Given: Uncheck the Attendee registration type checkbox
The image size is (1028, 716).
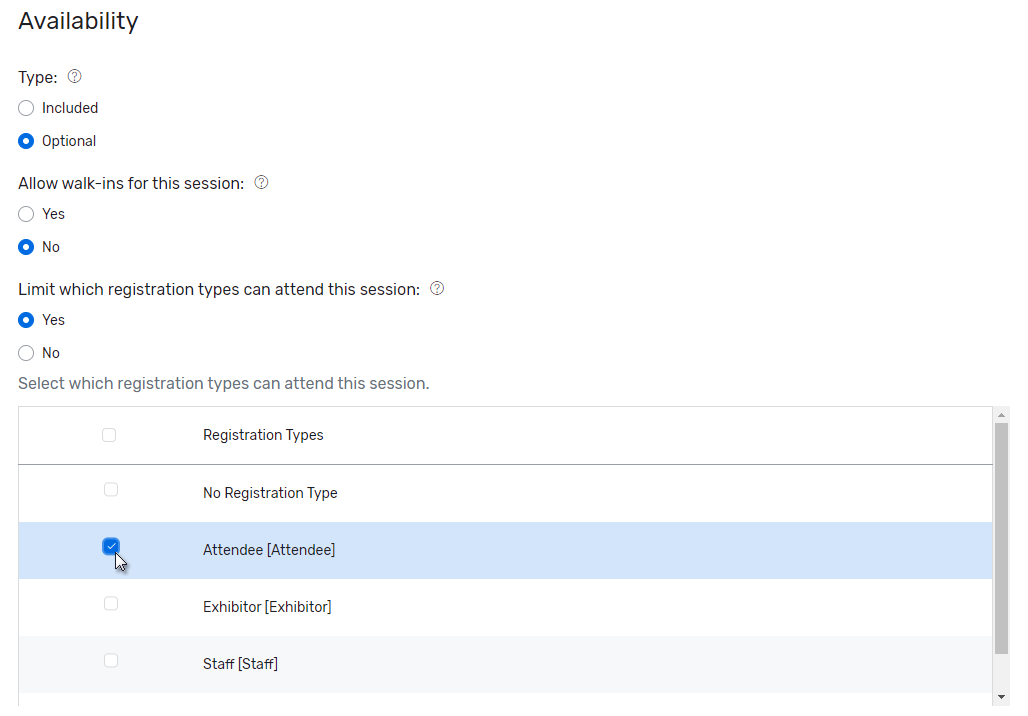Looking at the screenshot, I should tap(111, 546).
